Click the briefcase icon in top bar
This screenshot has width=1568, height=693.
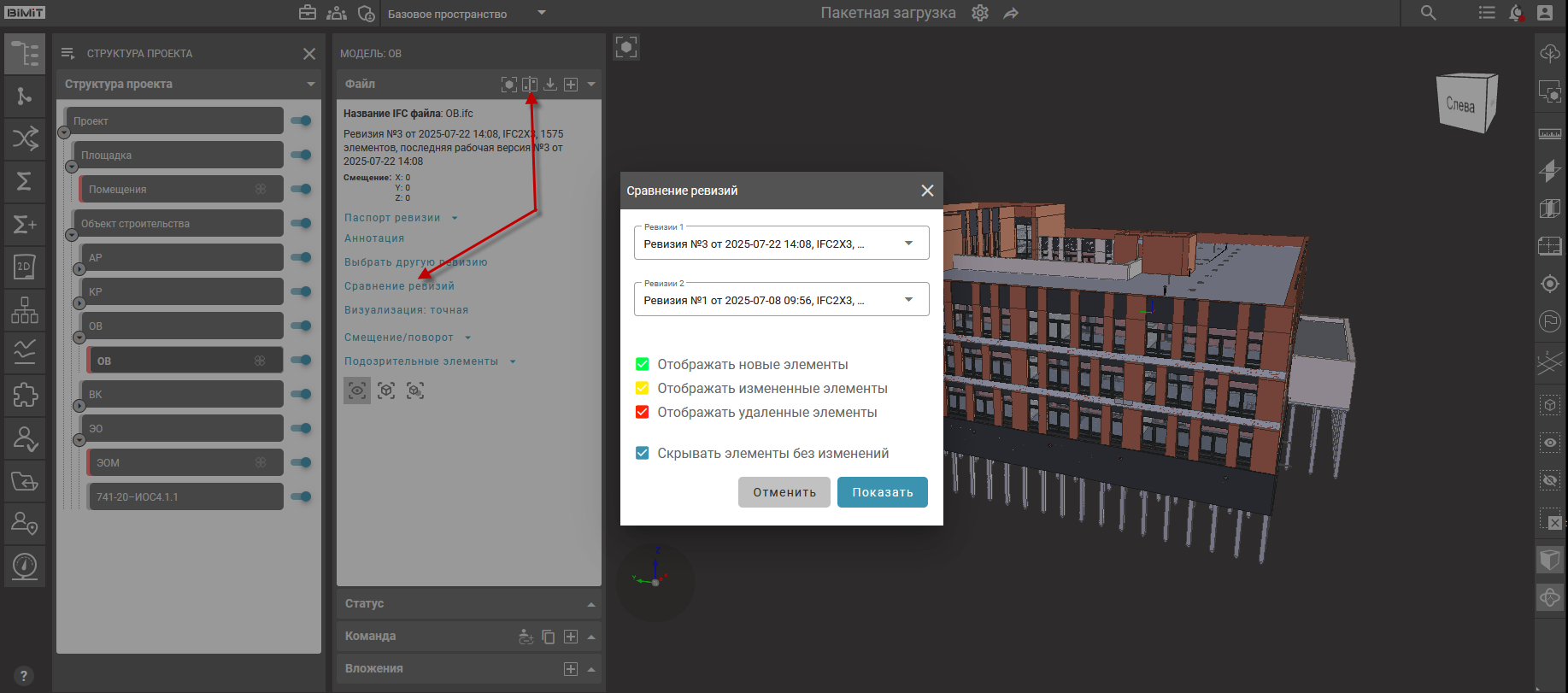point(308,13)
